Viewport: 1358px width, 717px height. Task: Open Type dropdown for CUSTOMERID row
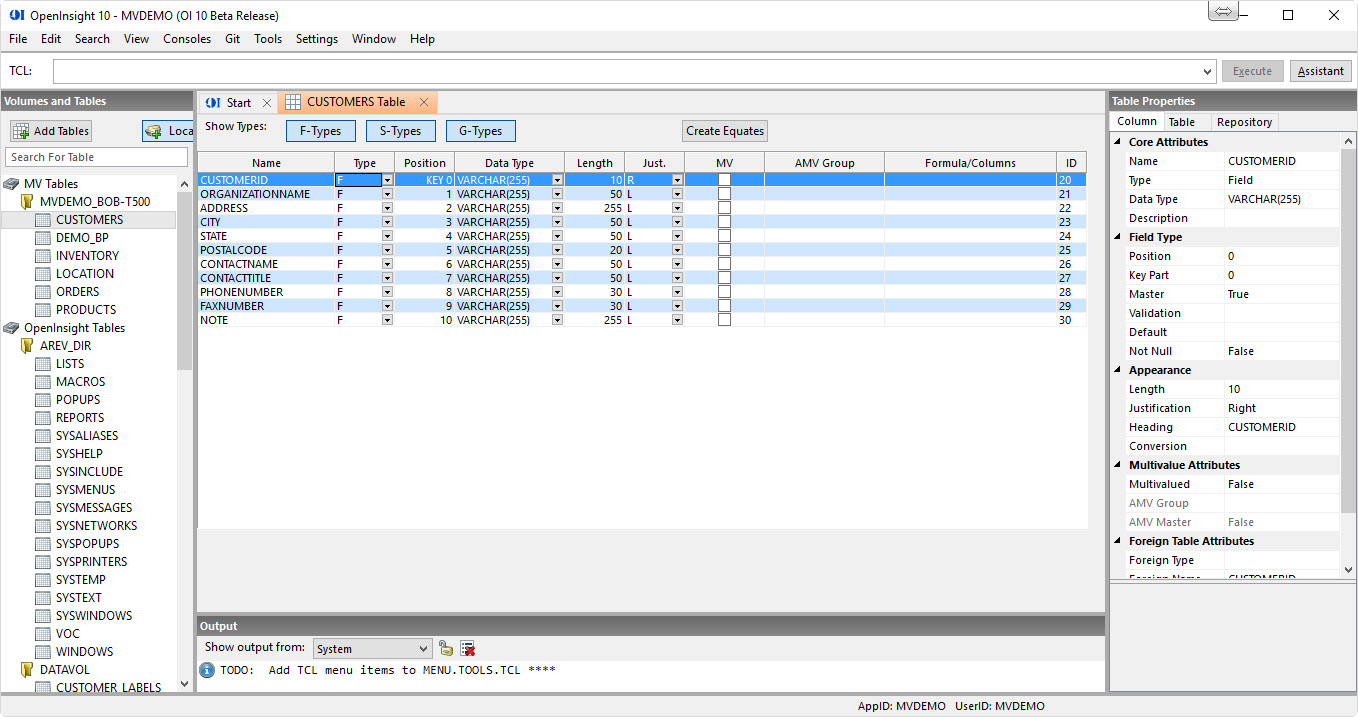[x=387, y=180]
